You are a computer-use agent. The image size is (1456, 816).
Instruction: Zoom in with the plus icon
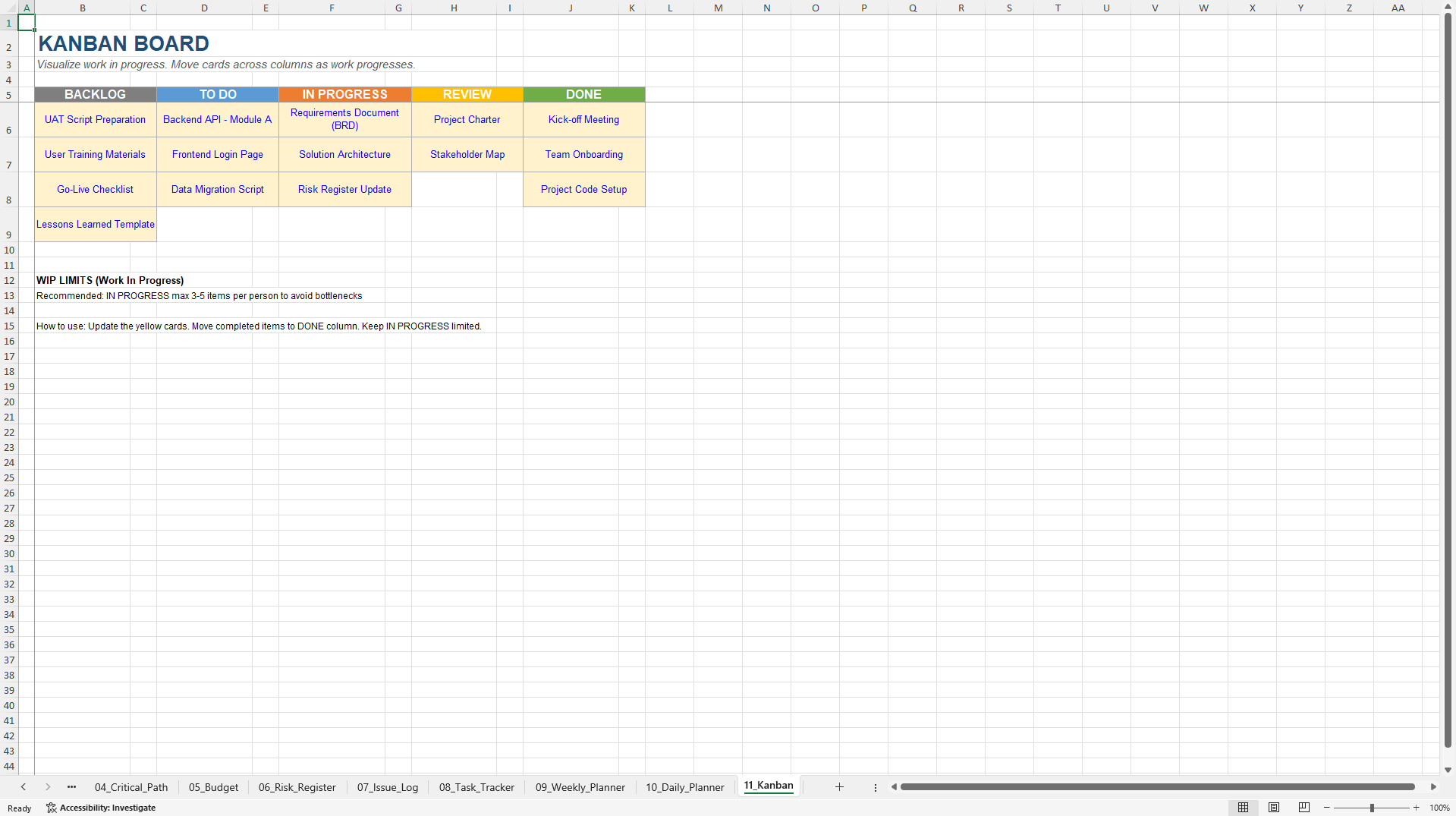[x=1416, y=808]
